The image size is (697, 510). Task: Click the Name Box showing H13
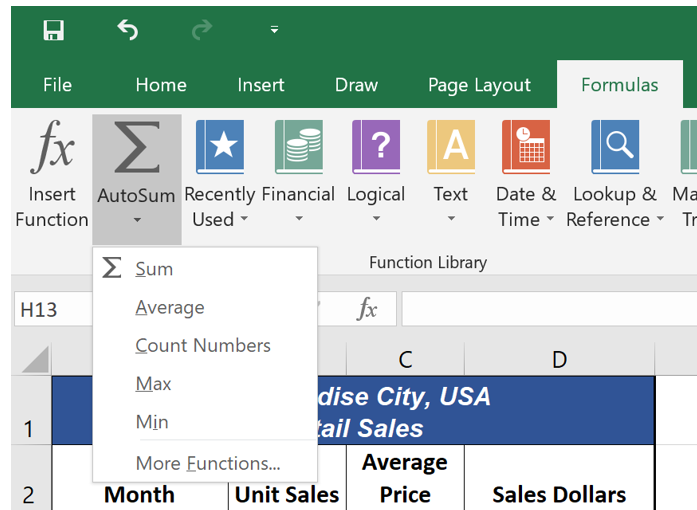pyautogui.click(x=53, y=309)
